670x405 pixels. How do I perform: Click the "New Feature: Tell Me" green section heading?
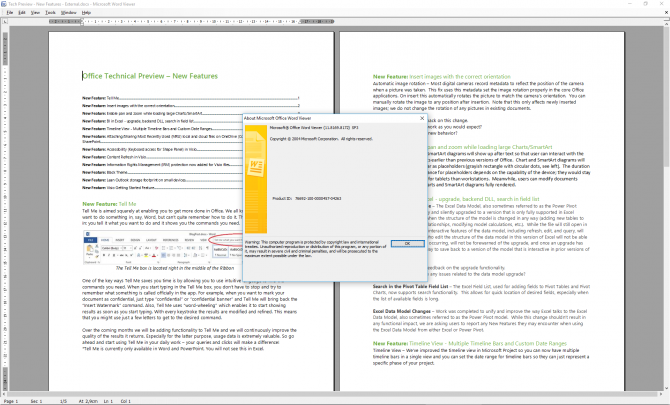(x=109, y=204)
